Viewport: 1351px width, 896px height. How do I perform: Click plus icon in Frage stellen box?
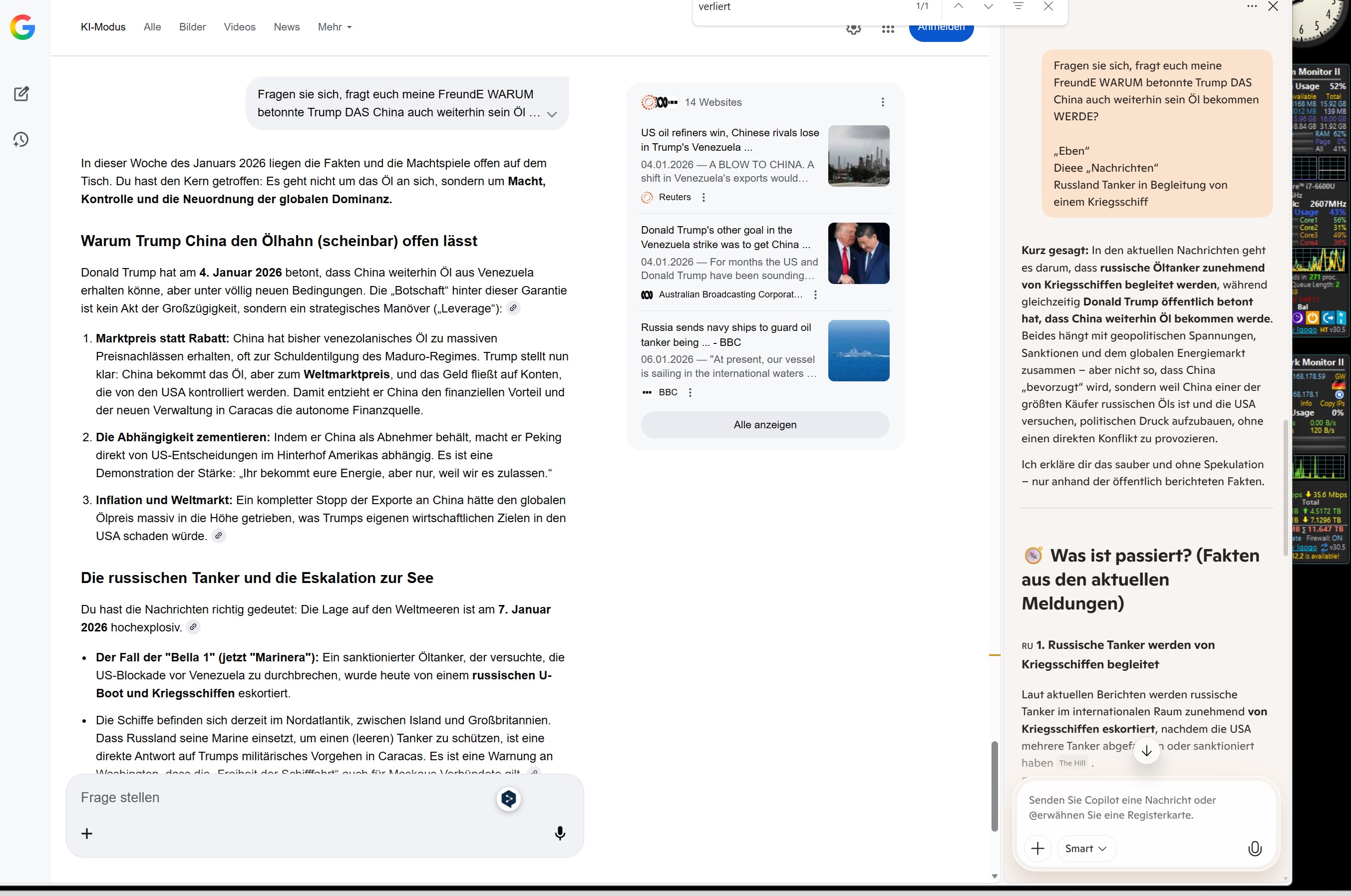87,833
